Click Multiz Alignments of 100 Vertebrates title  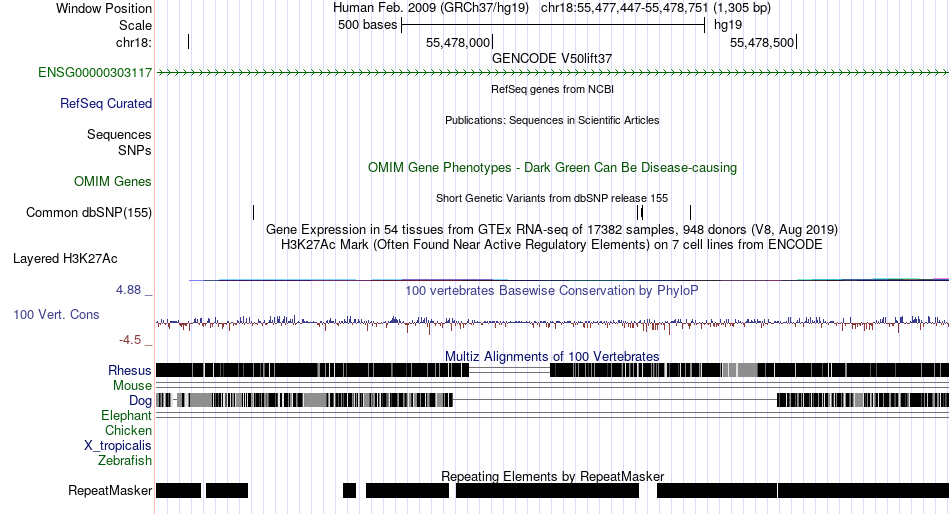(x=552, y=356)
